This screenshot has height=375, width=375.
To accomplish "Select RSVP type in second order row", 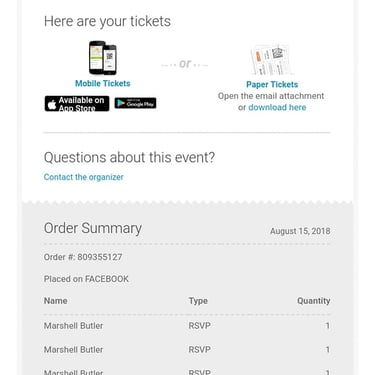I will click(x=199, y=350).
